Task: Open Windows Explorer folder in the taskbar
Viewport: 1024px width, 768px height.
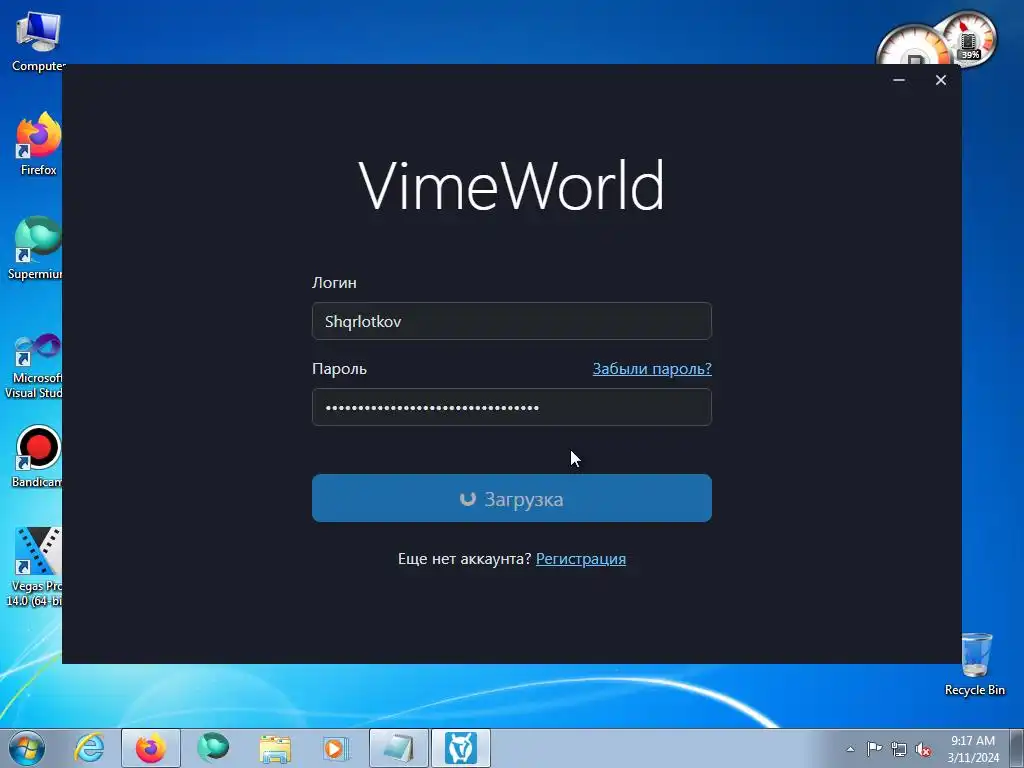Action: click(x=275, y=748)
